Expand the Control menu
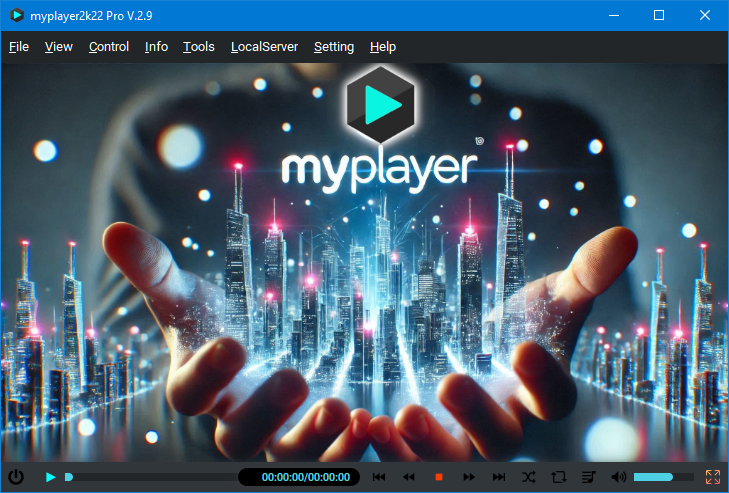This screenshot has width=729, height=493. (109, 47)
